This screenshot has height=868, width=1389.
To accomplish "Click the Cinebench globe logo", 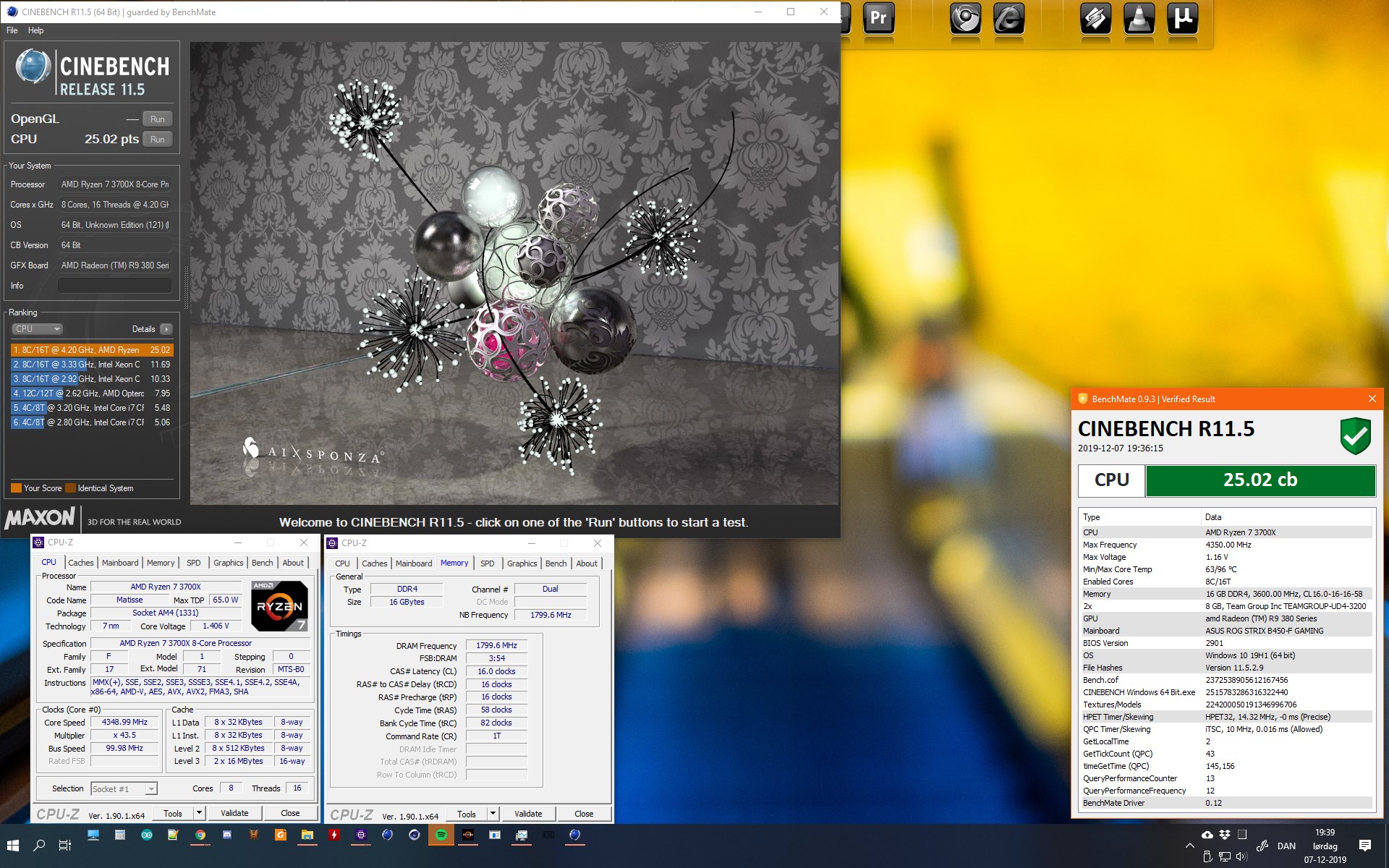I will [x=33, y=67].
